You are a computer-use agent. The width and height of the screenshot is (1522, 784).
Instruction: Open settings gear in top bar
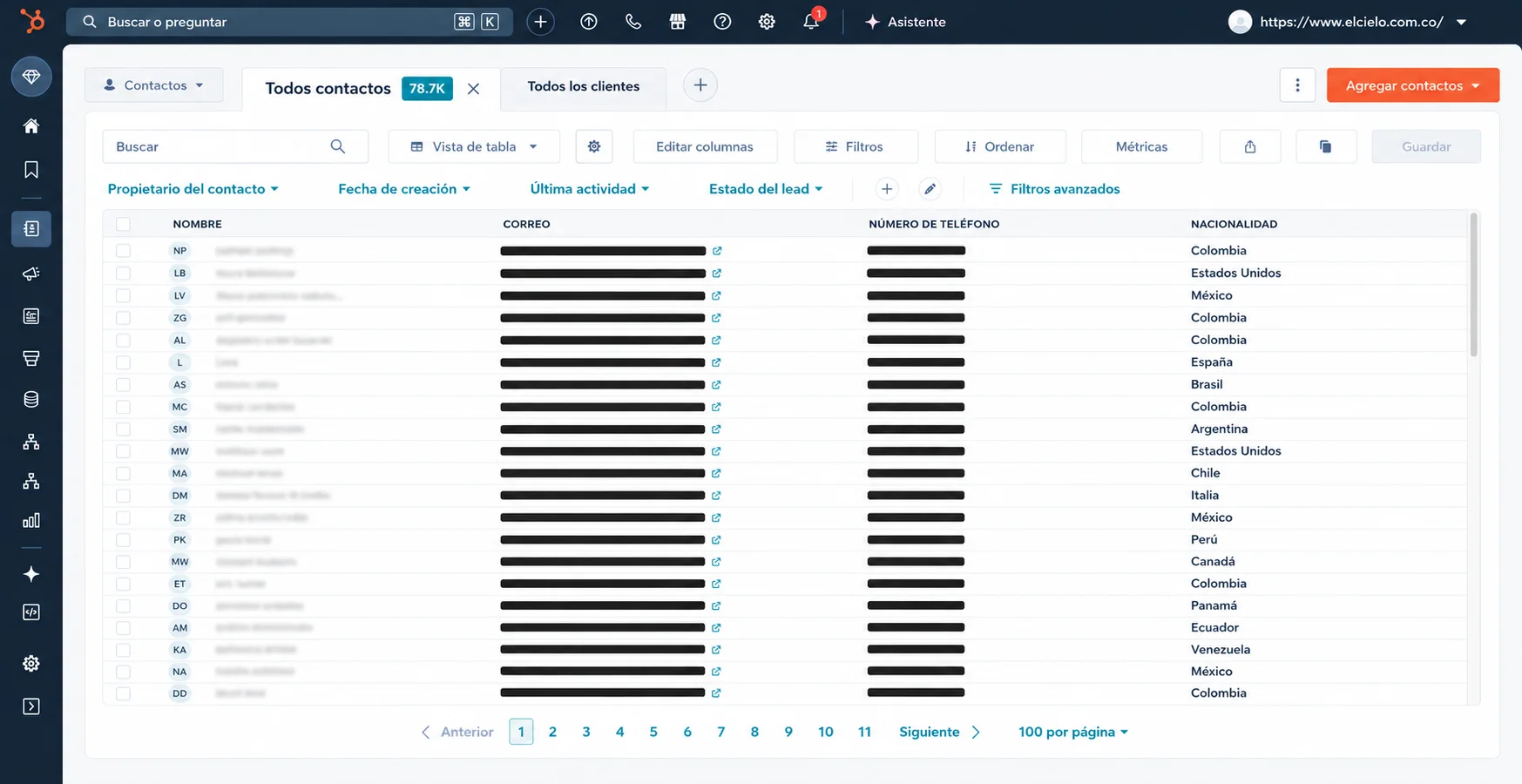point(767,22)
